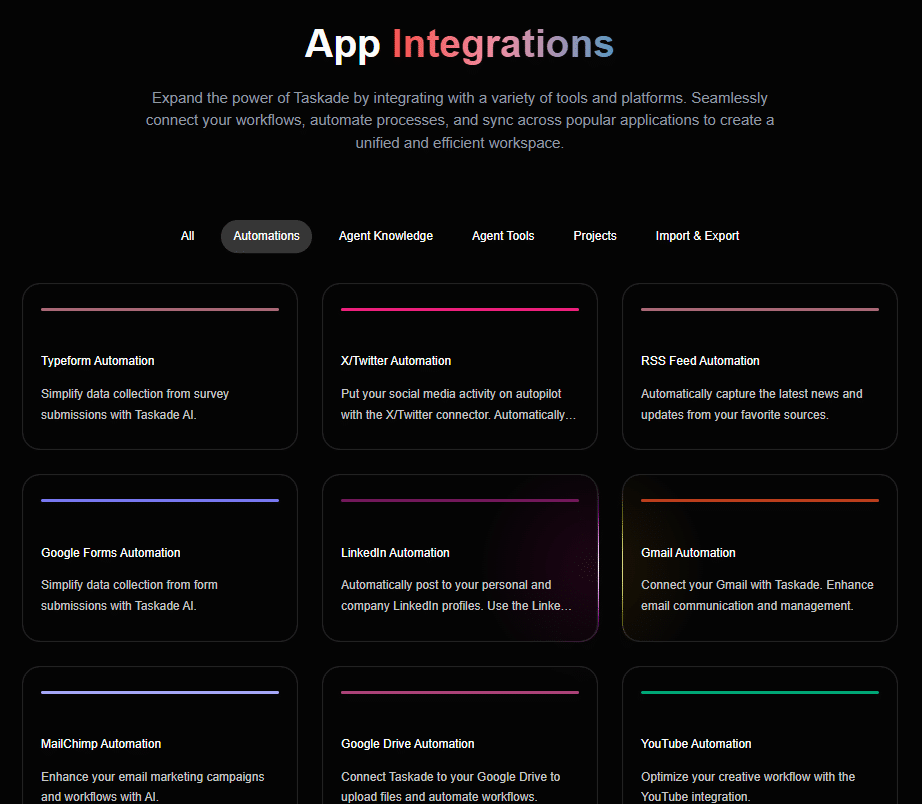Open the Typeform Automation card title
Image resolution: width=922 pixels, height=804 pixels.
tap(98, 361)
